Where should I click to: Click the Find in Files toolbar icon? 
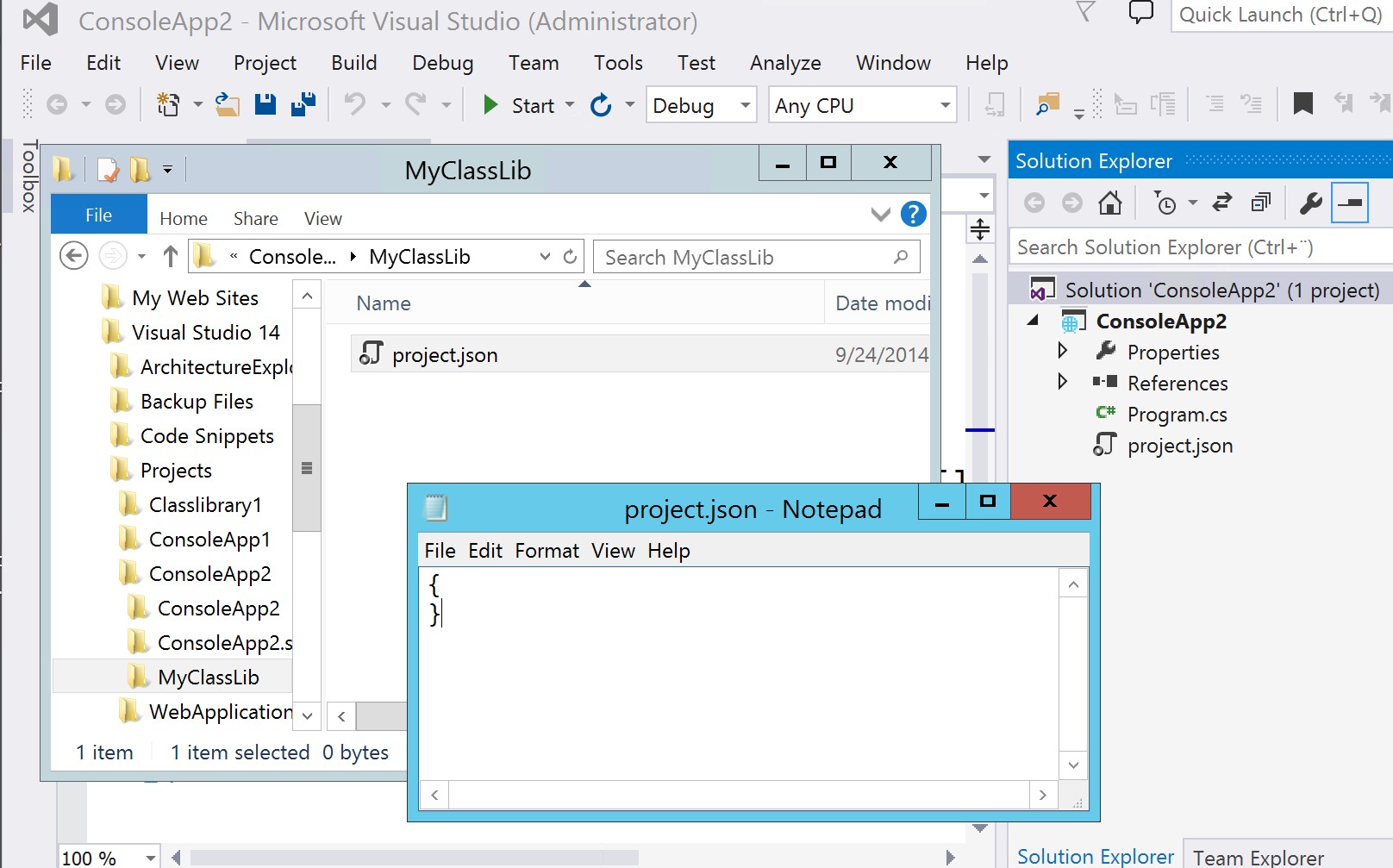pyautogui.click(x=1047, y=105)
